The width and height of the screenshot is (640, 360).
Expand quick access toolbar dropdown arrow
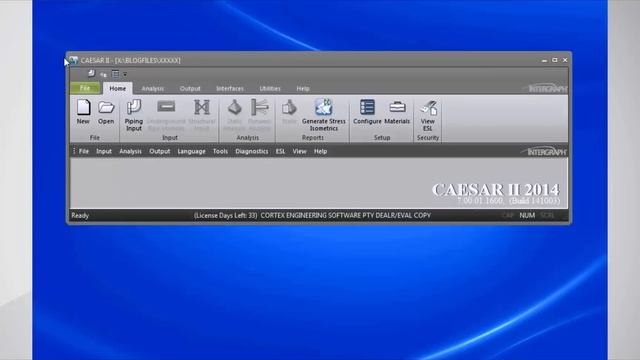pos(125,74)
